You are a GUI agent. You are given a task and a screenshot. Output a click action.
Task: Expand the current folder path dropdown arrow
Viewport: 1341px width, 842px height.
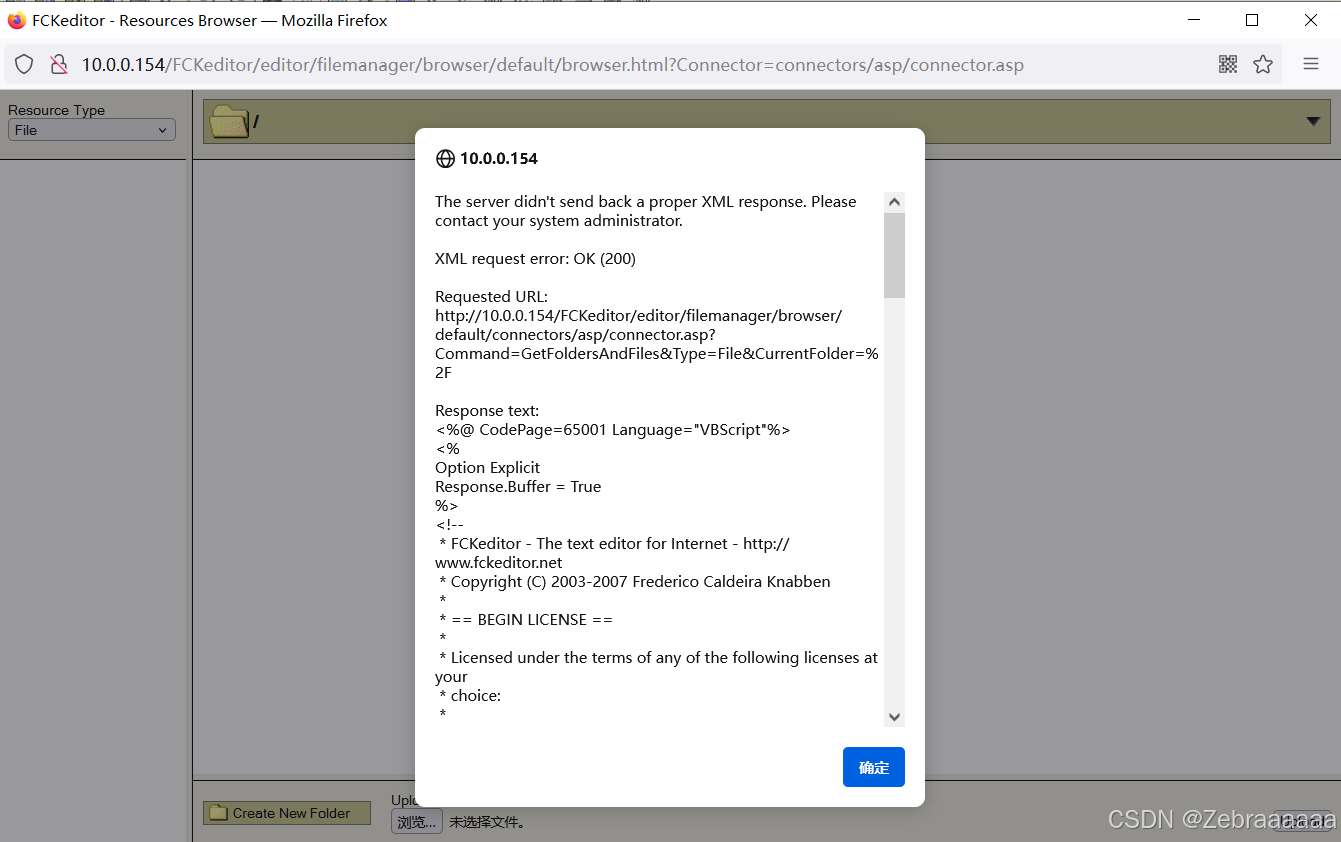pyautogui.click(x=1313, y=121)
